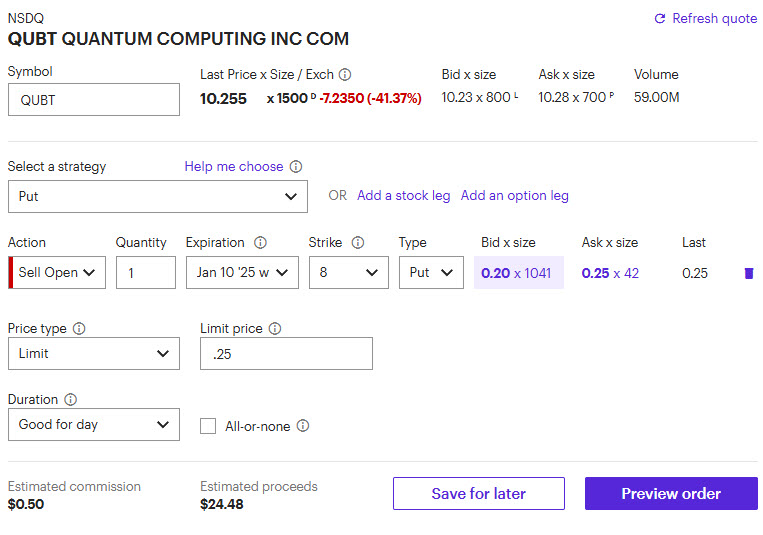Click the Strike info icon
This screenshot has height=535, width=763.
[358, 243]
